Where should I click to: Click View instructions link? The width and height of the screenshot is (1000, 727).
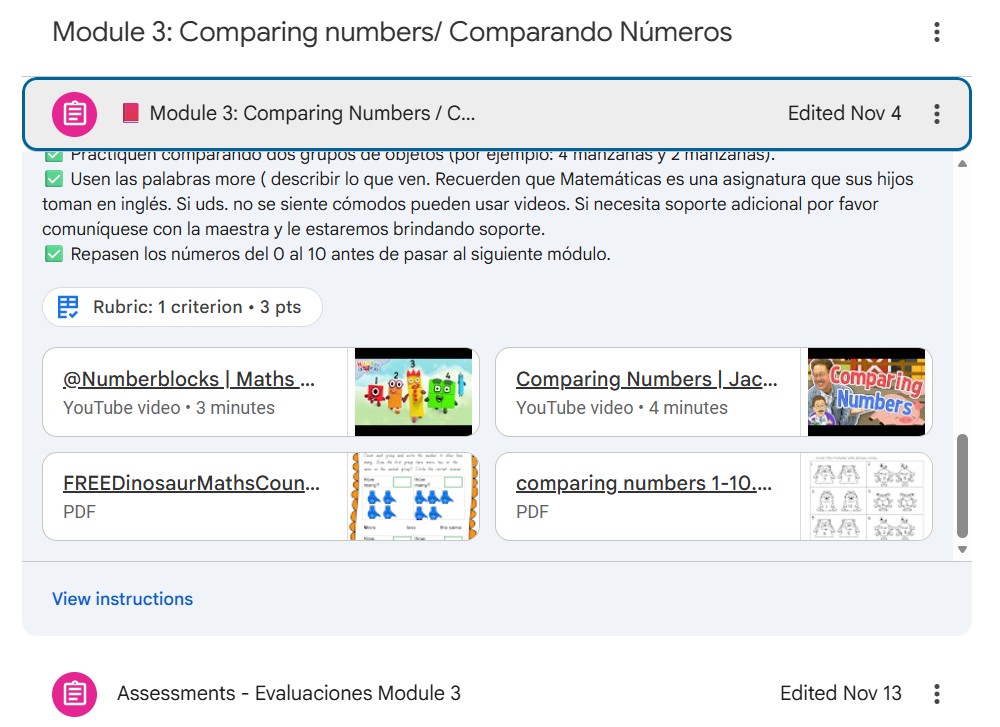click(122, 599)
